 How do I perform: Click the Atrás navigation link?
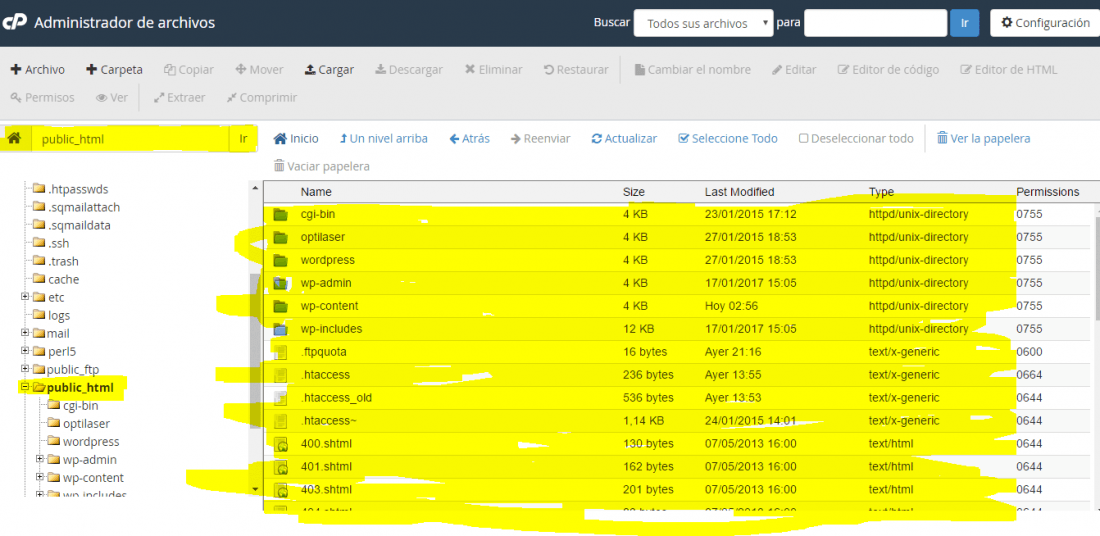coord(469,138)
